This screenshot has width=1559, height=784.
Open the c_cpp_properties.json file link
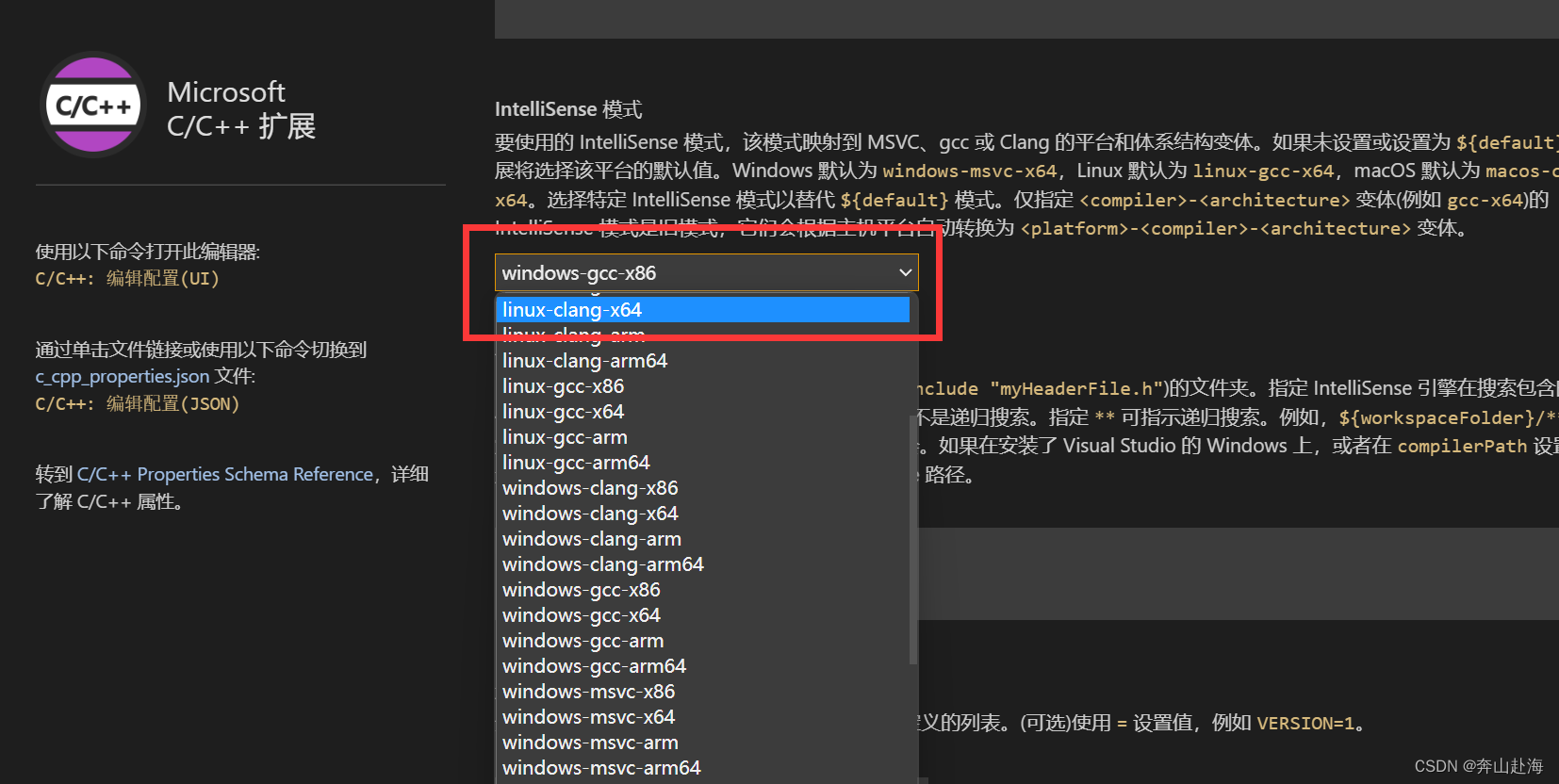coord(123,376)
